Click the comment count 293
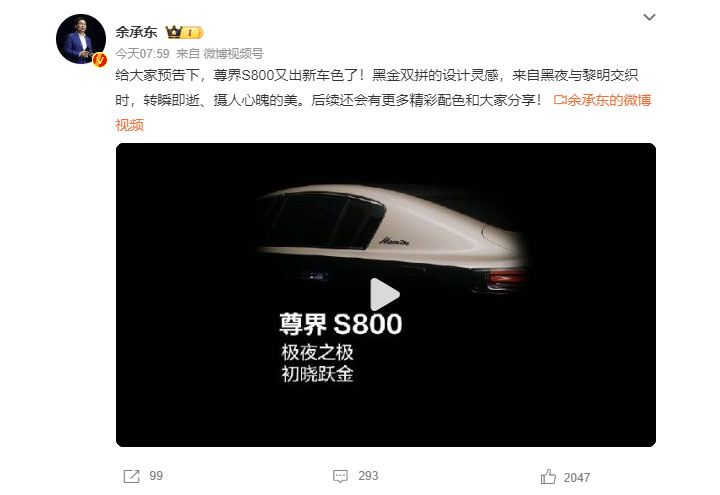Image resolution: width=720 pixels, height=495 pixels. pyautogui.click(x=368, y=476)
